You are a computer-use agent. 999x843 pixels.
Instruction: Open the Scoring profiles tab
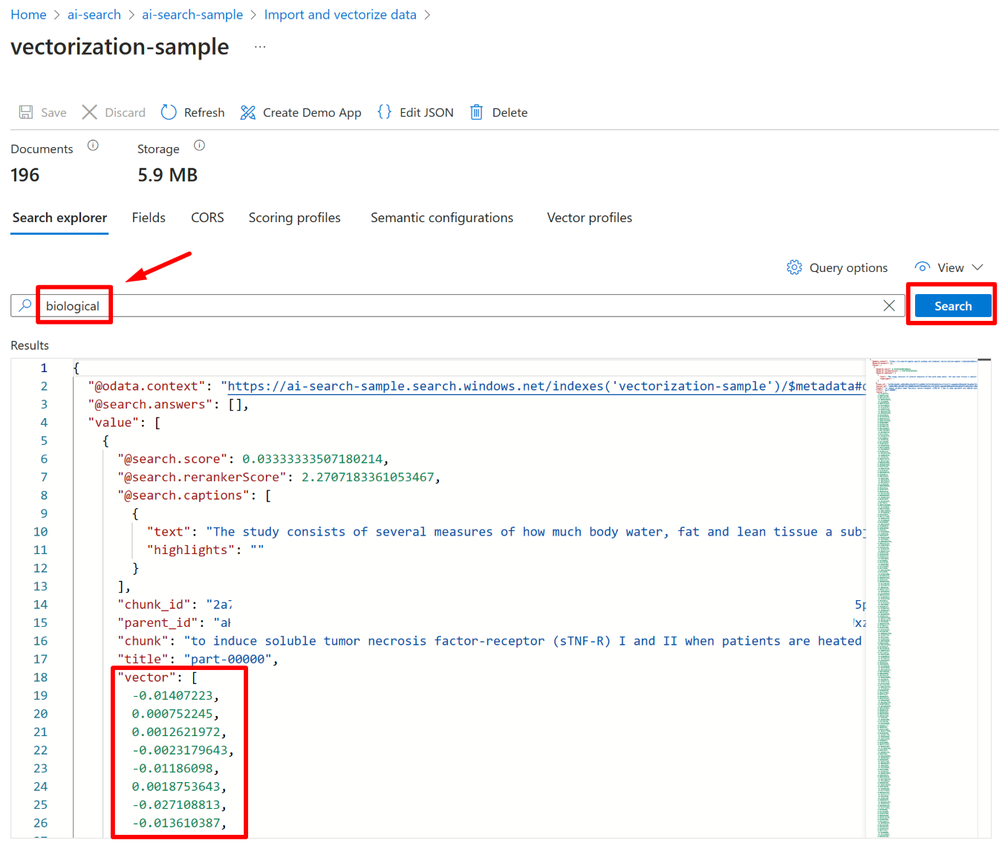pyautogui.click(x=294, y=218)
